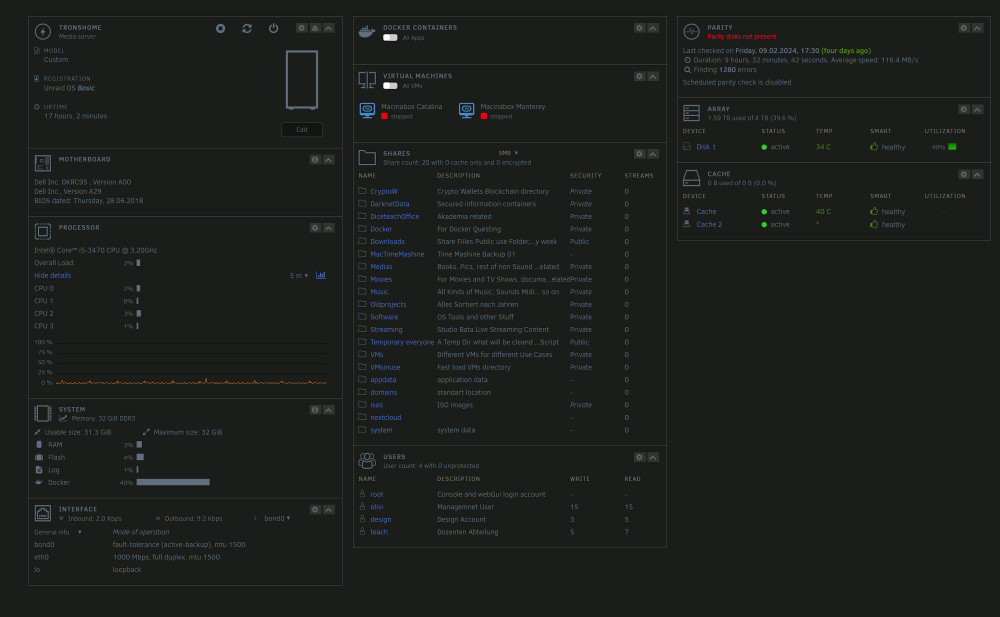Click the power off icon in server header
This screenshot has height=617, width=1000.
[274, 28]
